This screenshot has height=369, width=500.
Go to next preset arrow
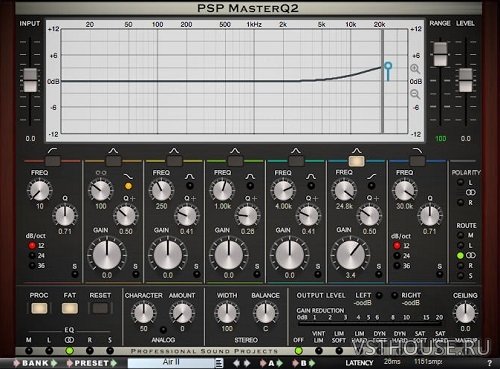114,363
